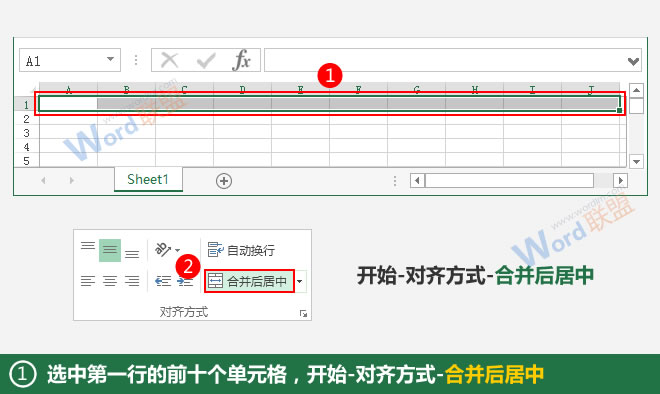This screenshot has height=394, width=660.
Task: Click the align text left icon
Action: click(88, 281)
